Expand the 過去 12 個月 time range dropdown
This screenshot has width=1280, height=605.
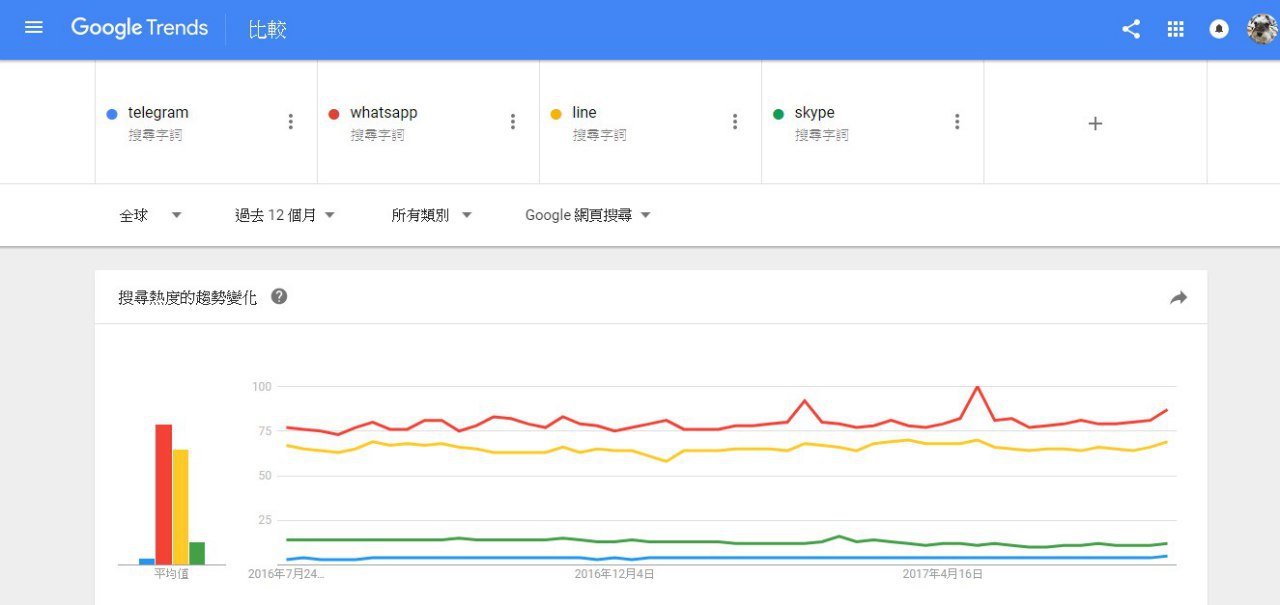[x=285, y=215]
